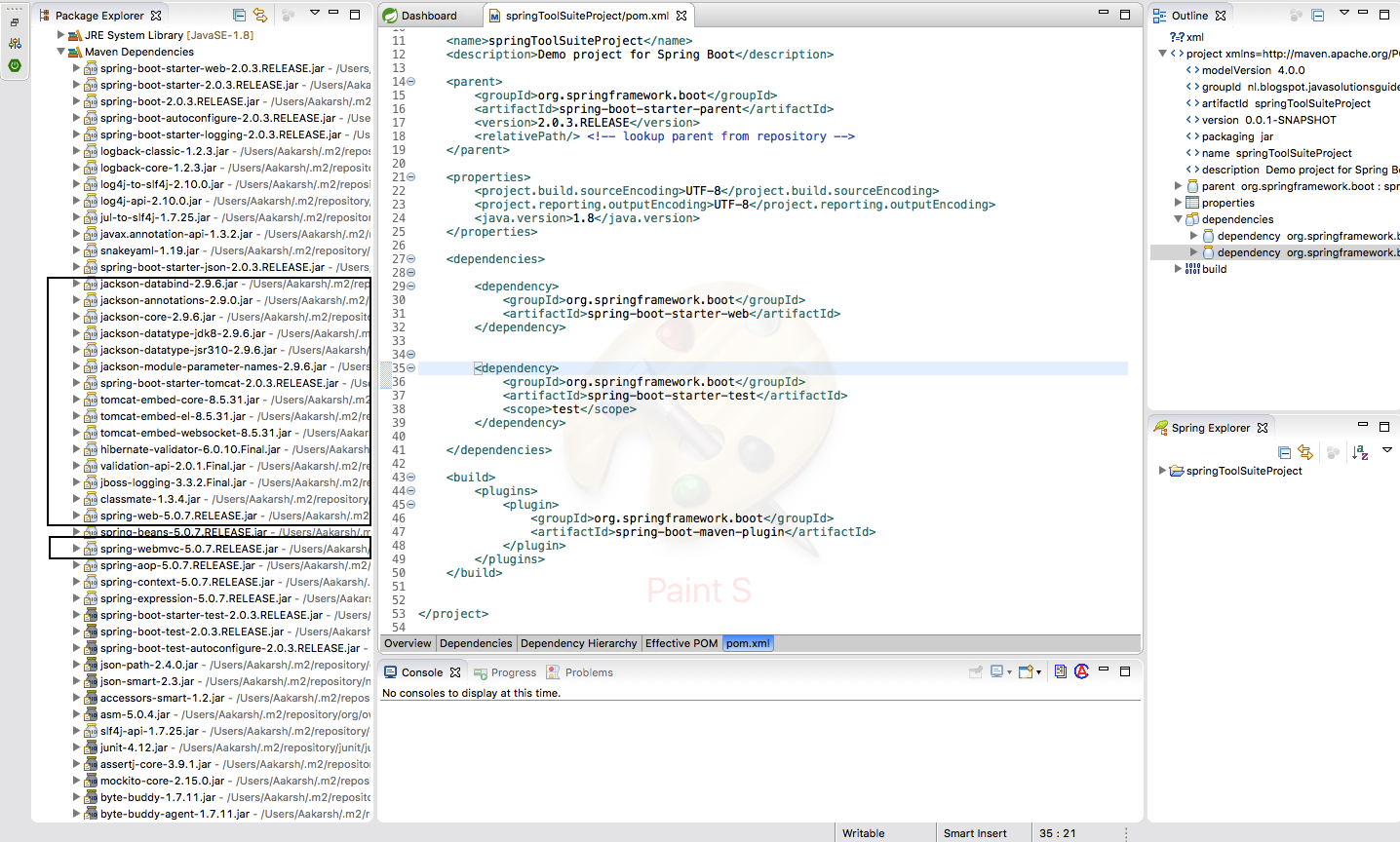The image size is (1400, 842).
Task: Click Open Console icon in Console toolbar
Action: click(x=1025, y=671)
